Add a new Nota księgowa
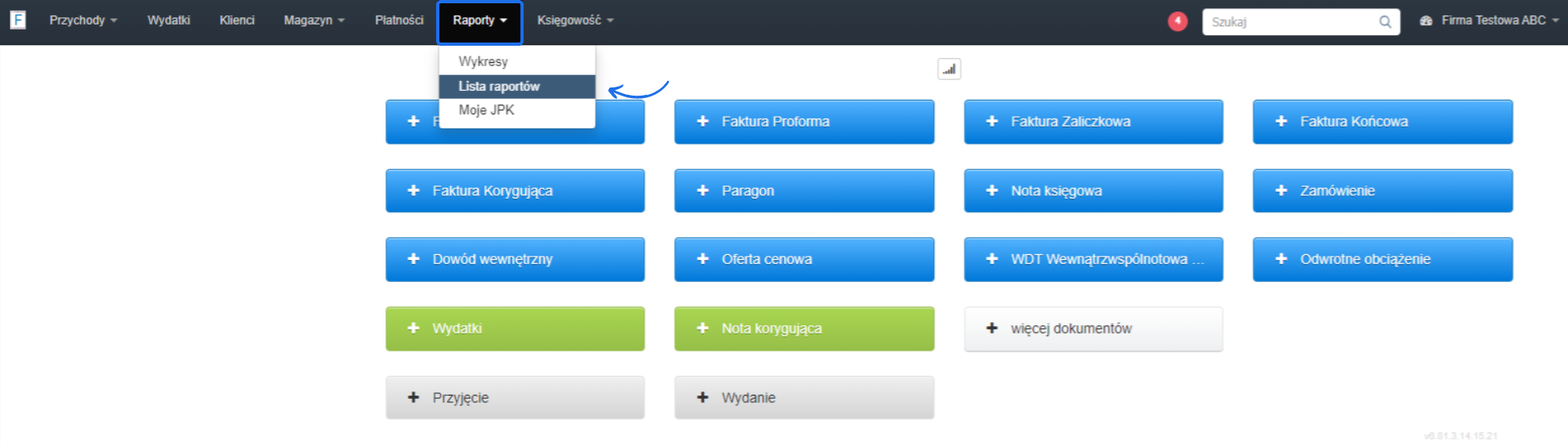Viewport: 1568px width, 443px height. 1094,190
